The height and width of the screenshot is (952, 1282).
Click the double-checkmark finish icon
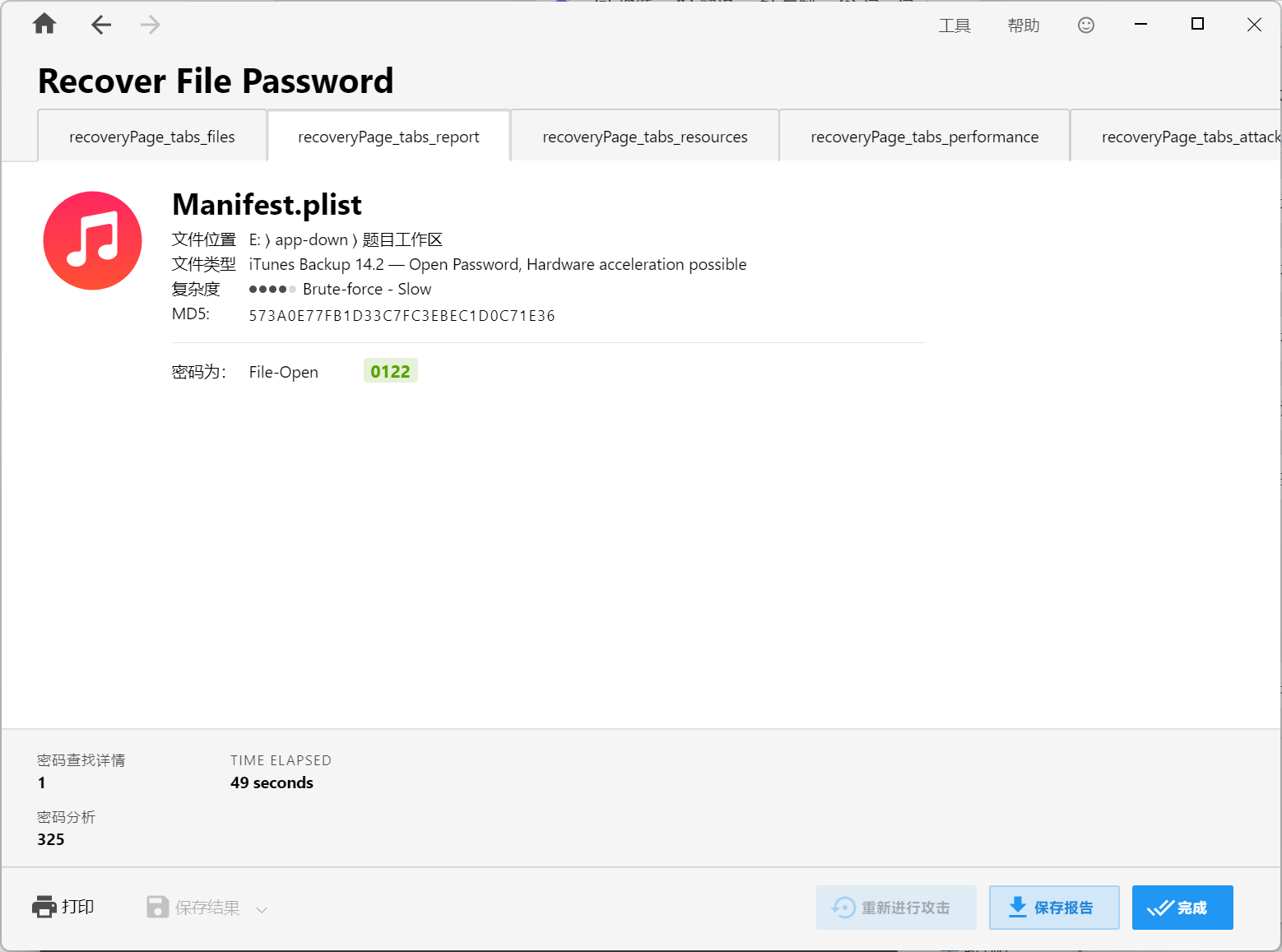(x=1160, y=908)
